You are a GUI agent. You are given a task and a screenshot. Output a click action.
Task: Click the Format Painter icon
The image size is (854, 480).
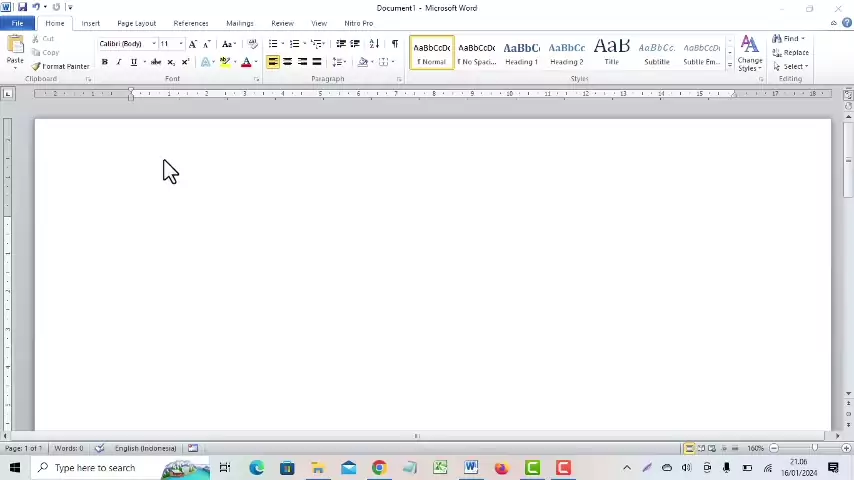coord(60,66)
